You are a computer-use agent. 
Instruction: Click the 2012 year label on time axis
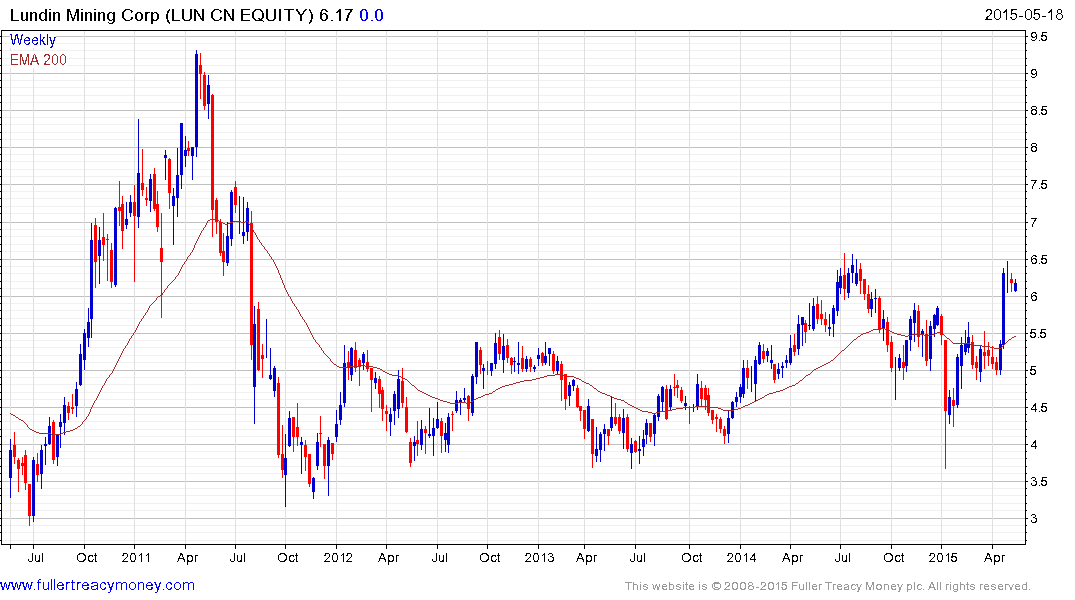pyautogui.click(x=338, y=557)
